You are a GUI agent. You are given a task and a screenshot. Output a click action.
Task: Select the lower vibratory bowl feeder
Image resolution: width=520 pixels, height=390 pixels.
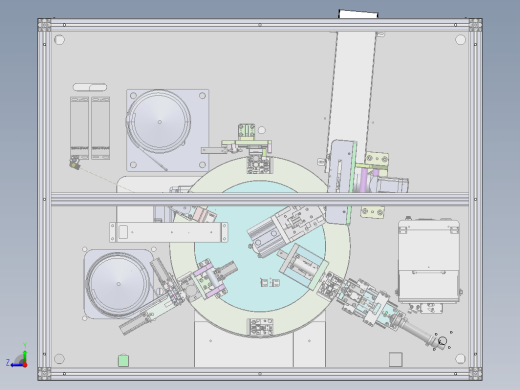(x=118, y=284)
